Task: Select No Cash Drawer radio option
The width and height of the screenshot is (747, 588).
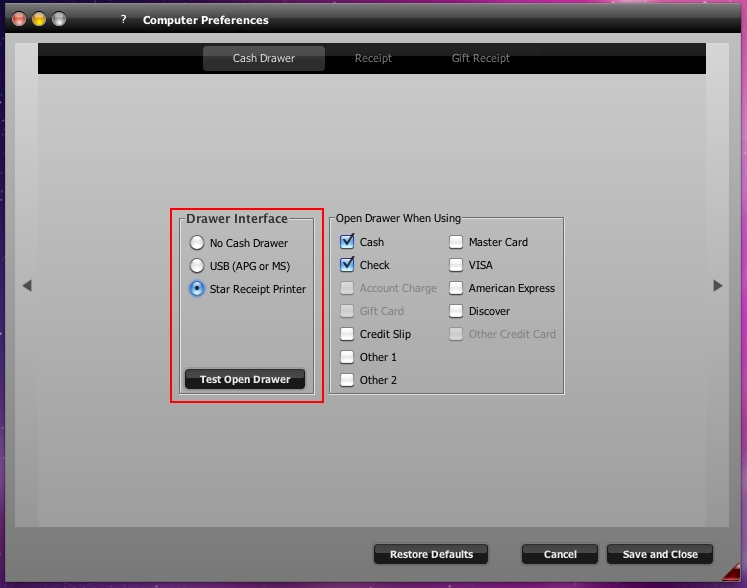Action: (x=197, y=243)
